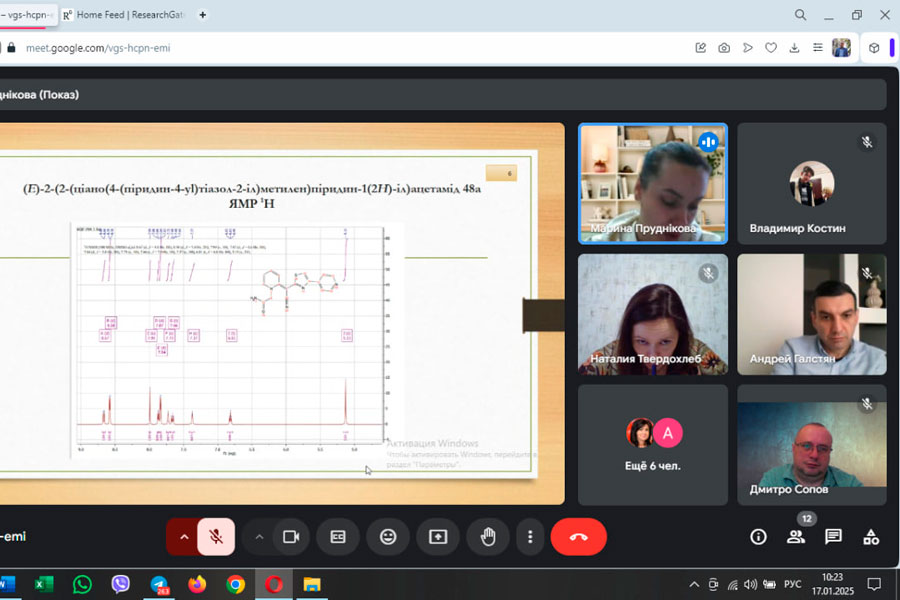Open browser downloads icon
900x600 pixels.
click(x=794, y=48)
